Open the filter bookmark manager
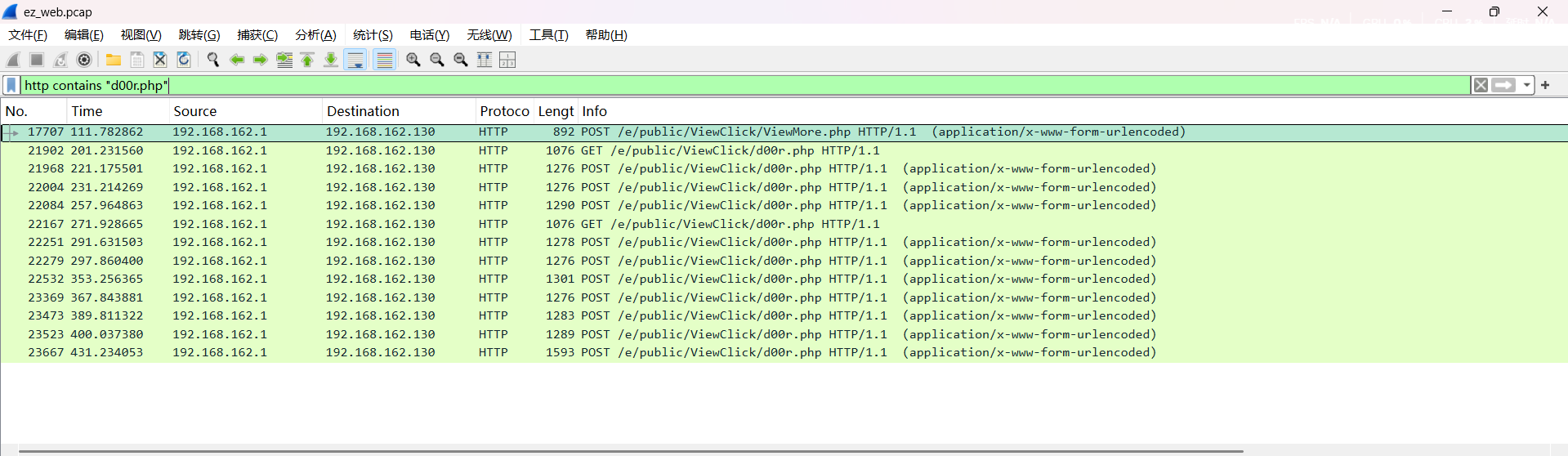This screenshot has height=456, width=1568. point(11,85)
